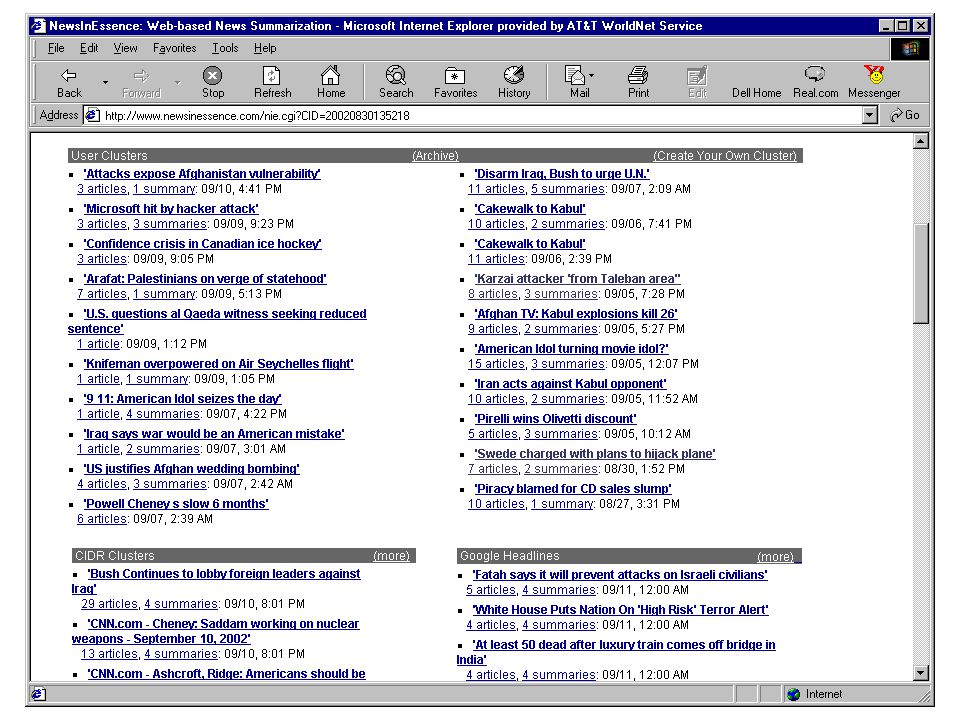Open '29 articles' under Bush Continues to lobby
960x720 pixels.
click(x=110, y=603)
